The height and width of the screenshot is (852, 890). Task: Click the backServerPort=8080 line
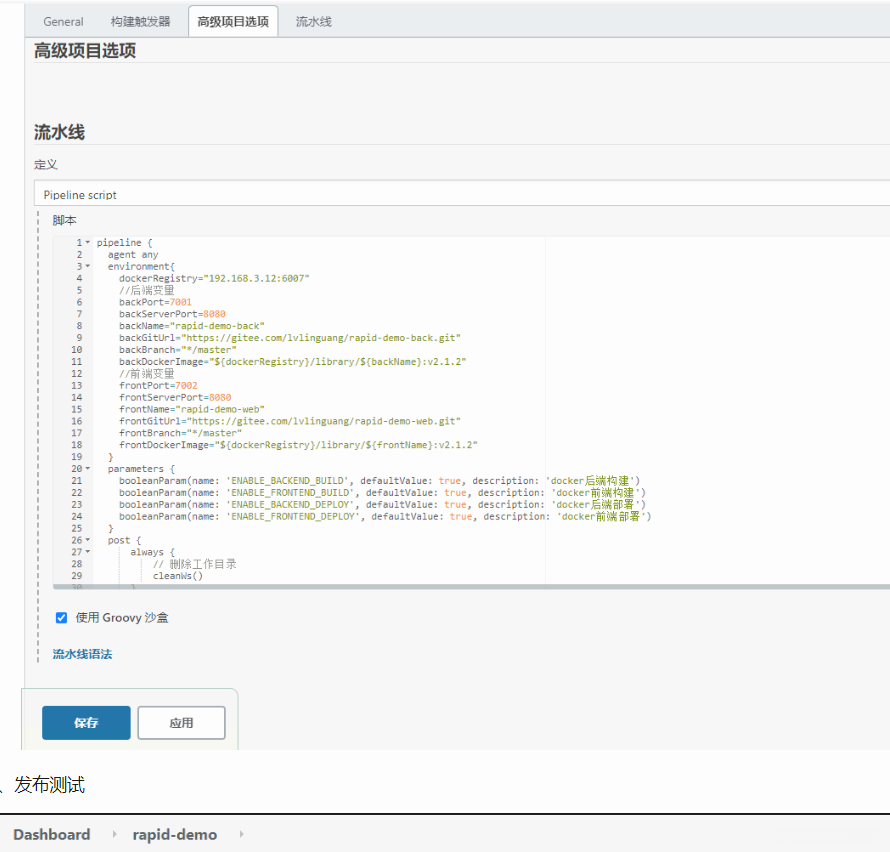point(172,314)
